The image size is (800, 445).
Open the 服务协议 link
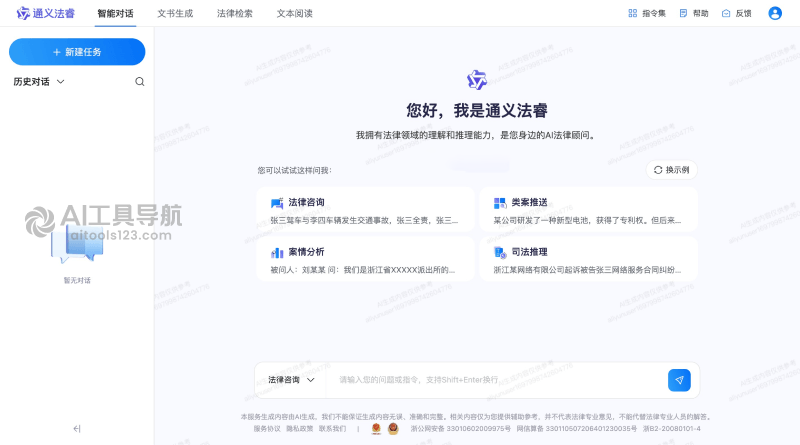pos(267,429)
